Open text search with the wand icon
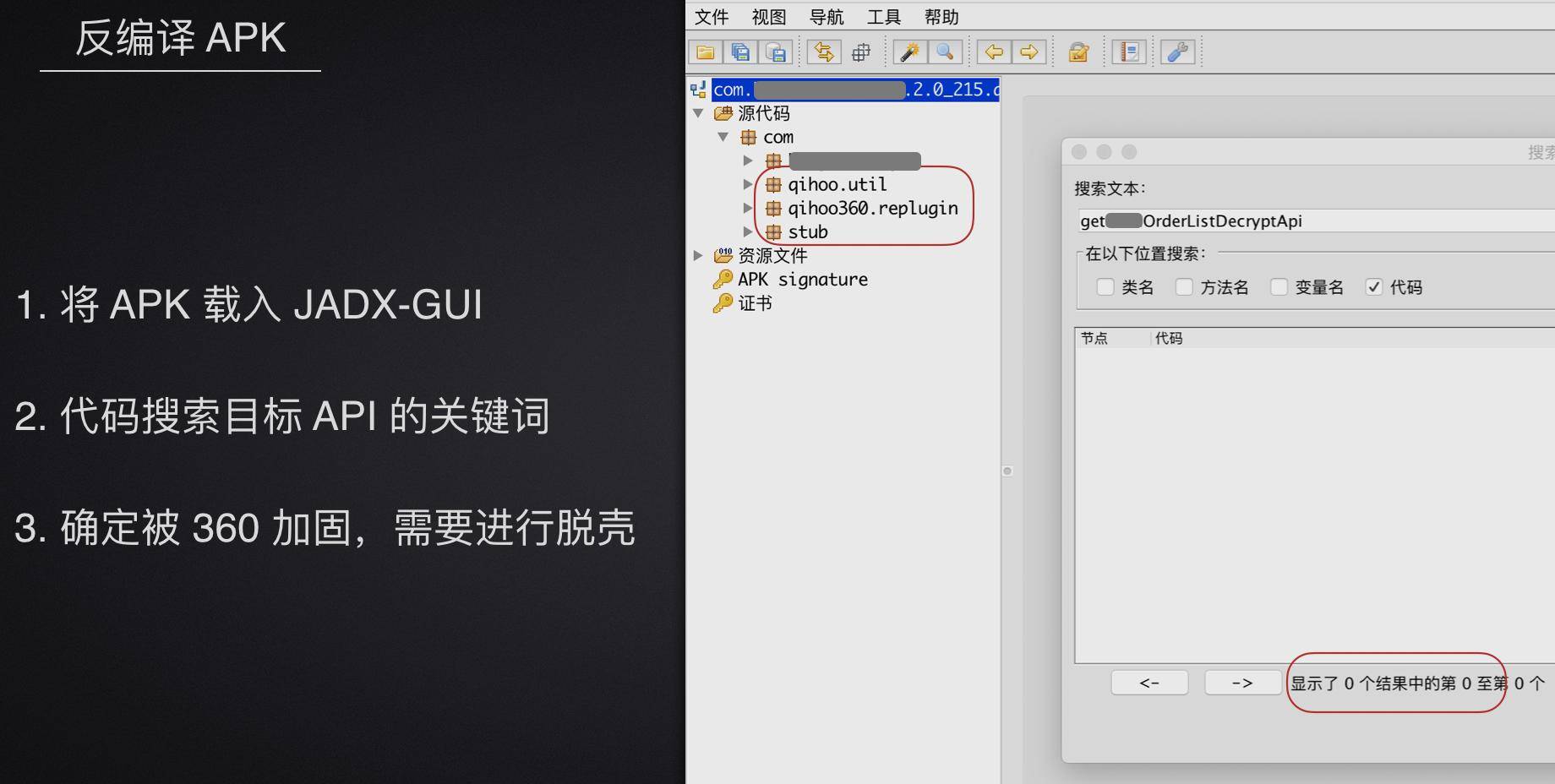1555x784 pixels. 910,52
